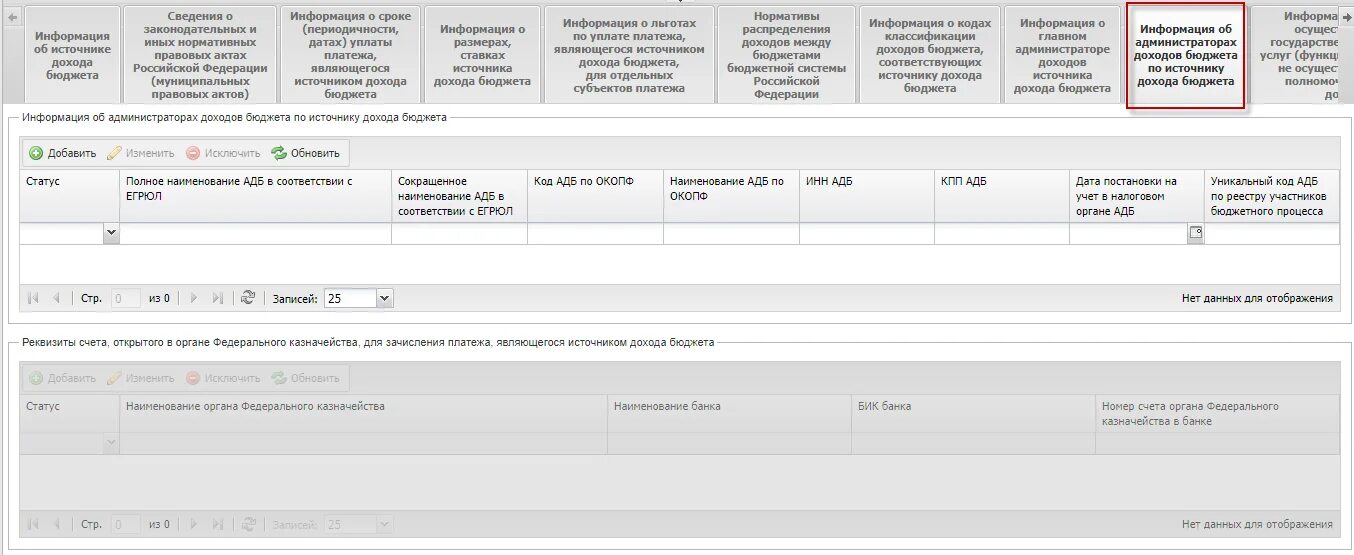
Task: Open the Статус filter dropdown in administrators table
Action: click(x=111, y=233)
